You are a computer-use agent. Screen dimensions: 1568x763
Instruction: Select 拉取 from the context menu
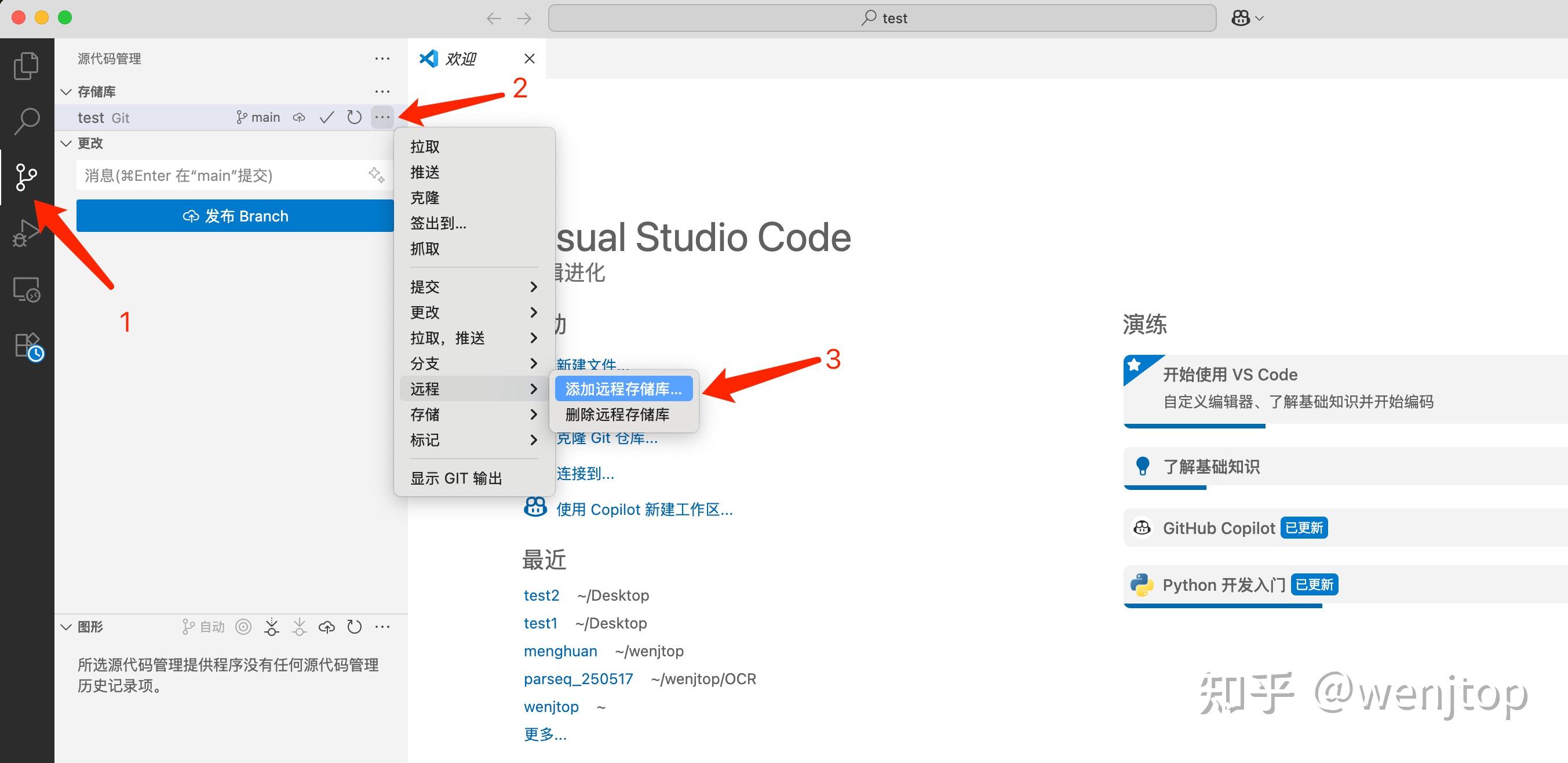[x=424, y=146]
